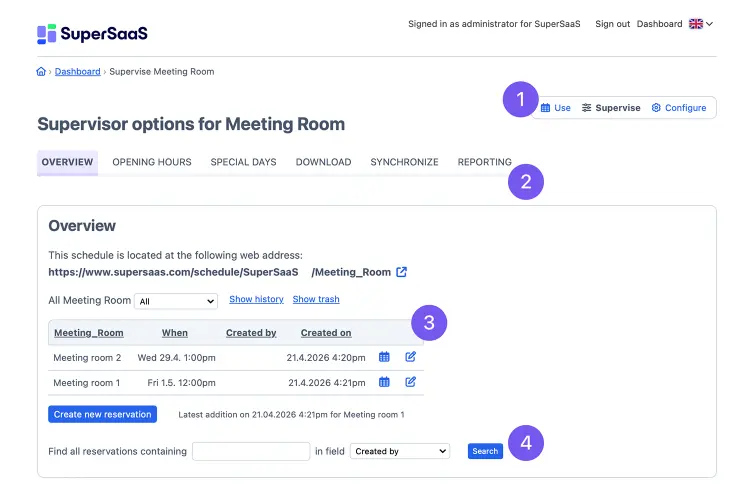Open Configure in the schedule toolbar
Screen dimensions: 752x492
tap(679, 108)
